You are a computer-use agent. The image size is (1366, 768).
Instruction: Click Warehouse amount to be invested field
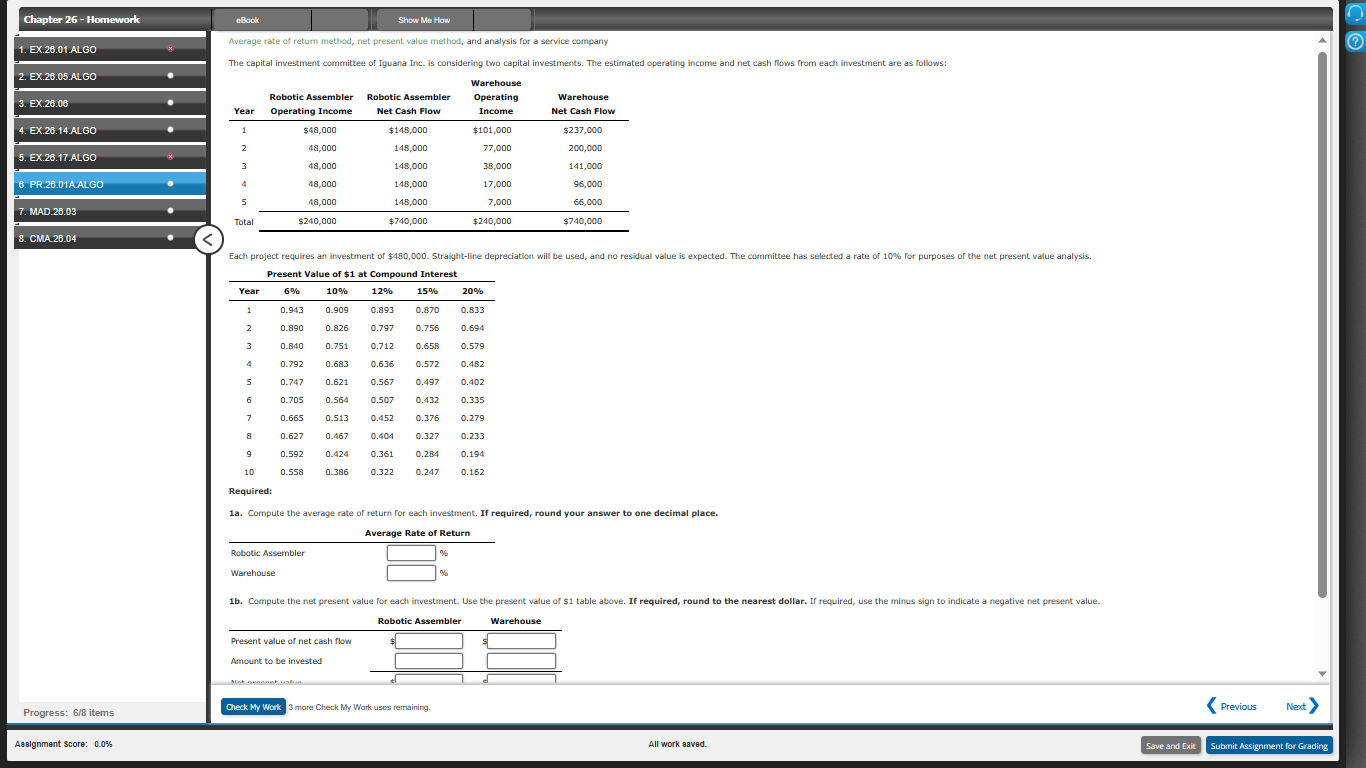coord(522,661)
